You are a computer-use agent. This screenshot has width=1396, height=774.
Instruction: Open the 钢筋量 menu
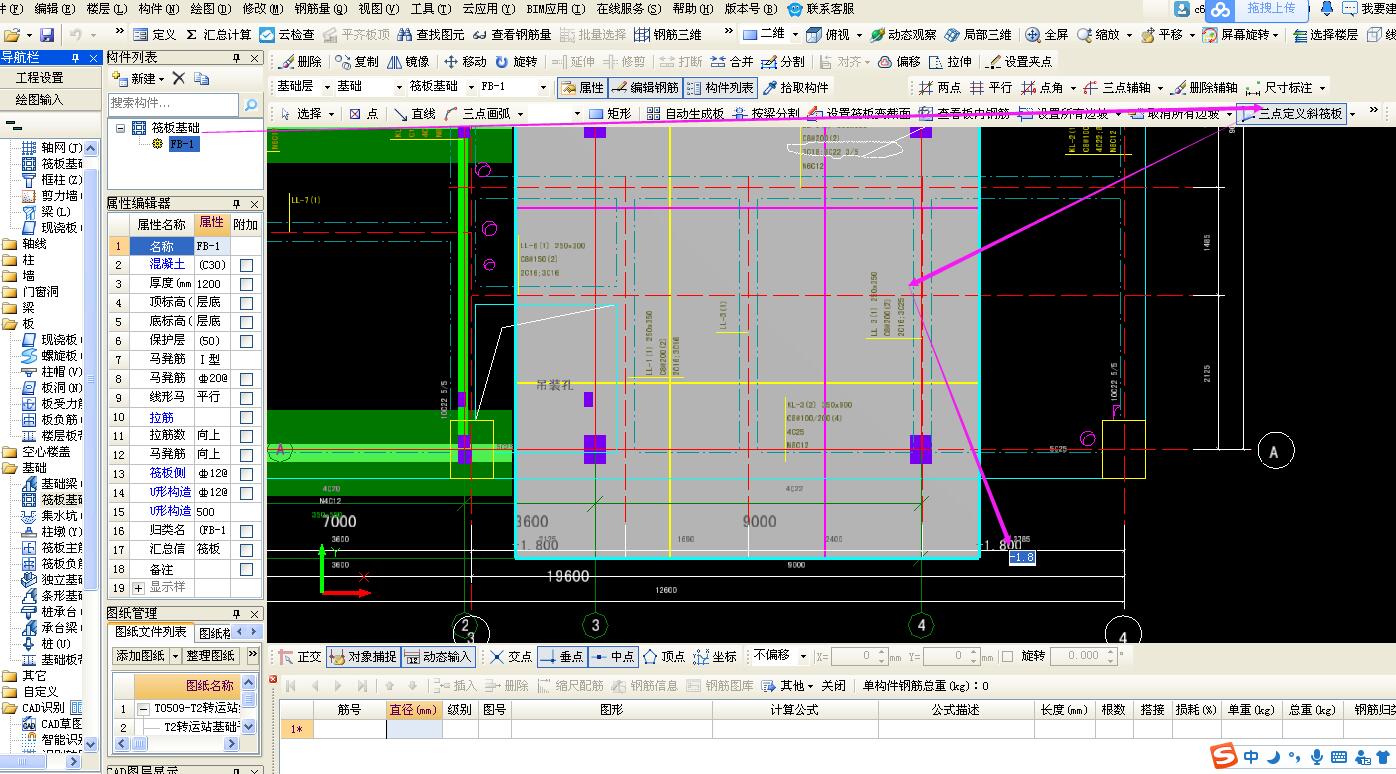[321, 8]
